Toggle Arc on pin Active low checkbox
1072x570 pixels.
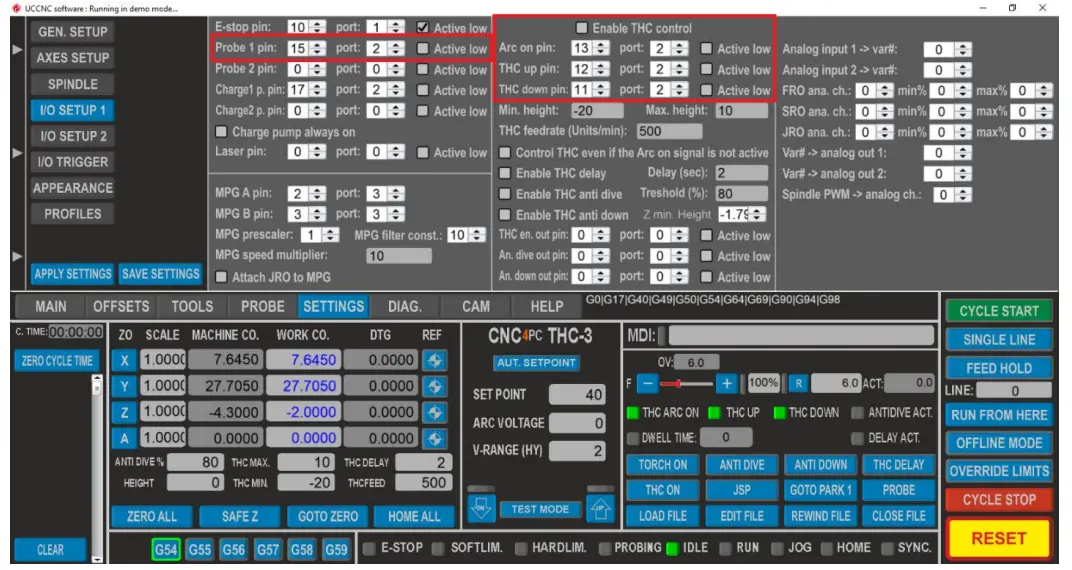point(706,49)
